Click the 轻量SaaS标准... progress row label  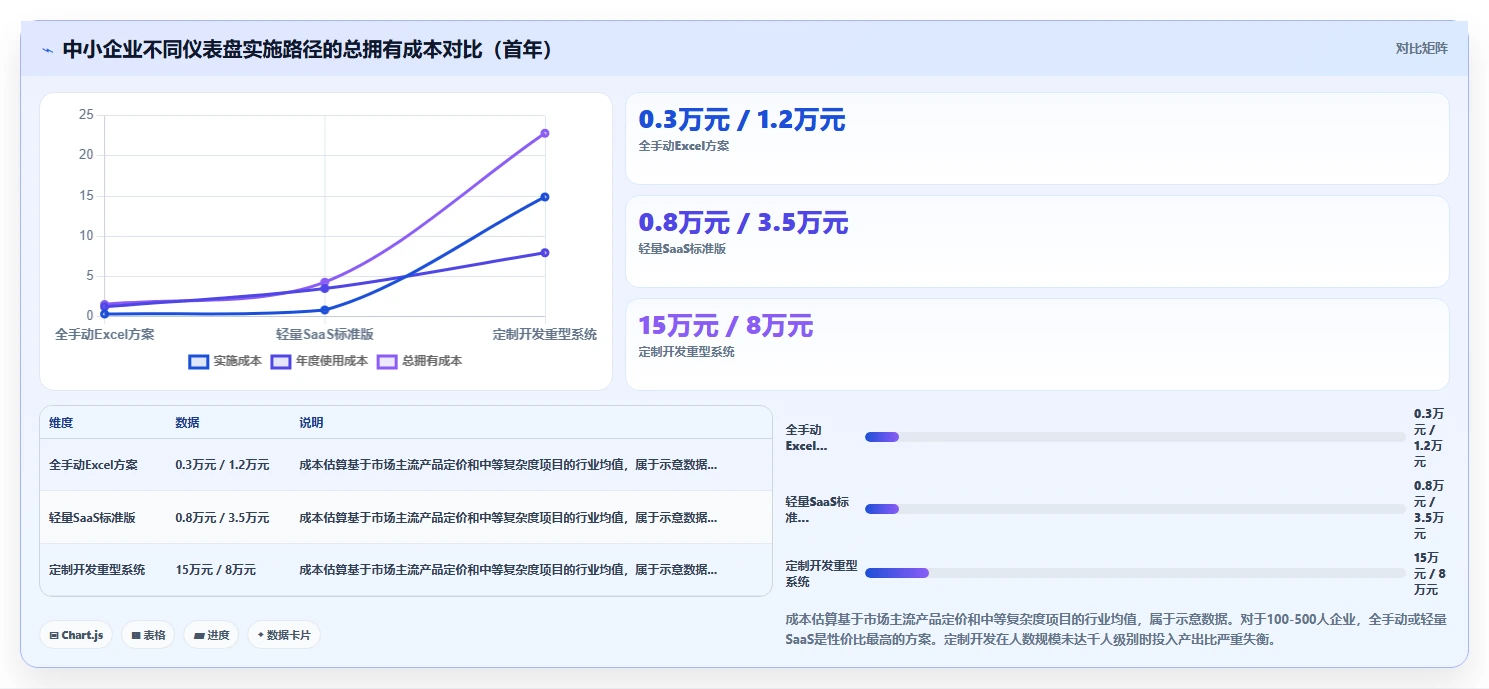pos(817,510)
